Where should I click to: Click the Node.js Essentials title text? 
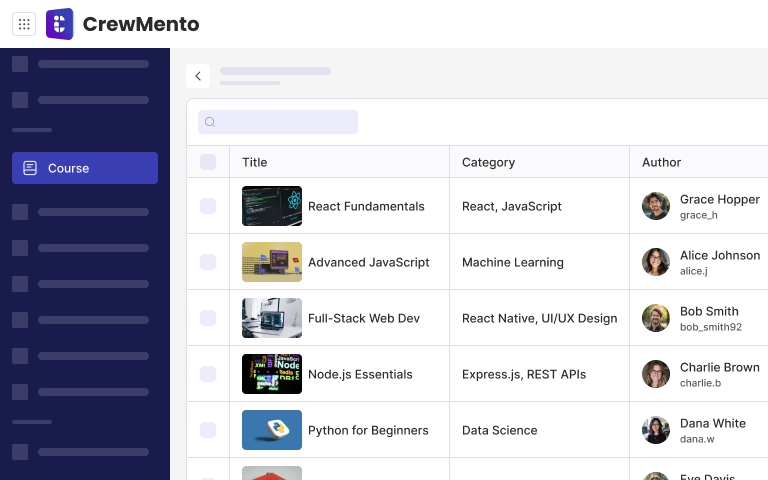coord(360,374)
